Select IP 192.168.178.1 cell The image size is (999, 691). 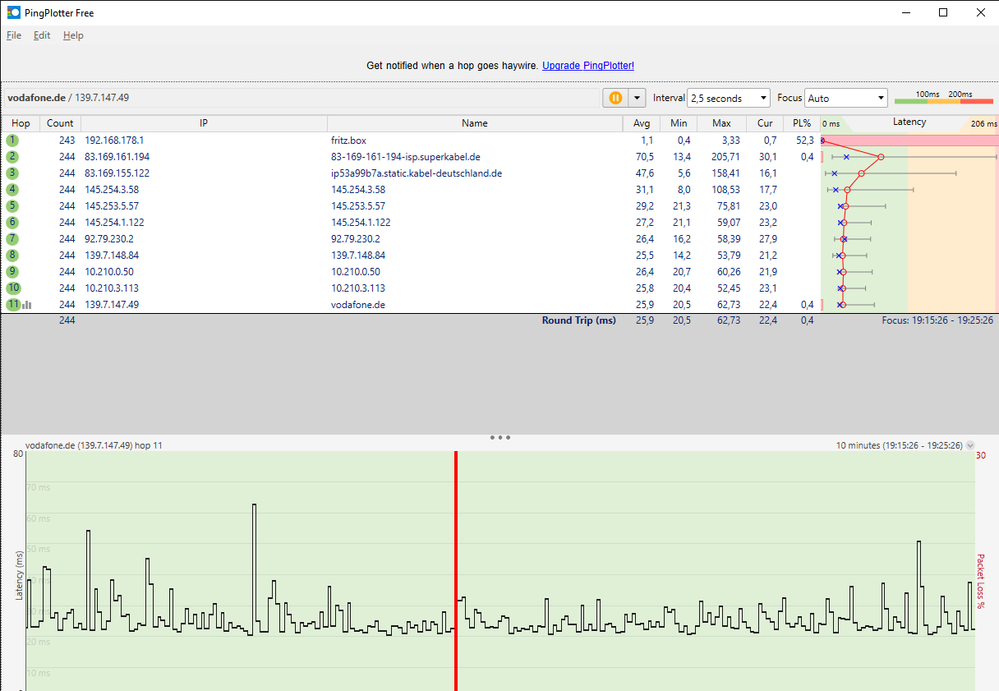[114, 140]
